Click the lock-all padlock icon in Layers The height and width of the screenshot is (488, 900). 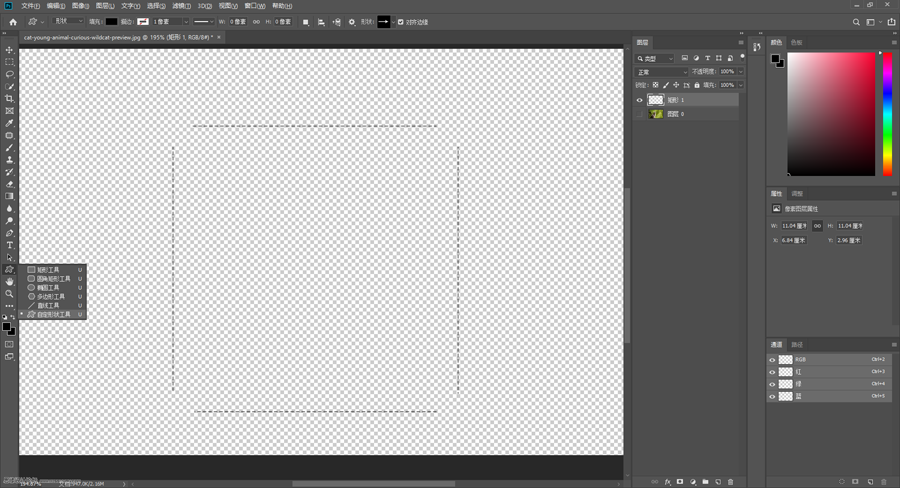pos(697,85)
